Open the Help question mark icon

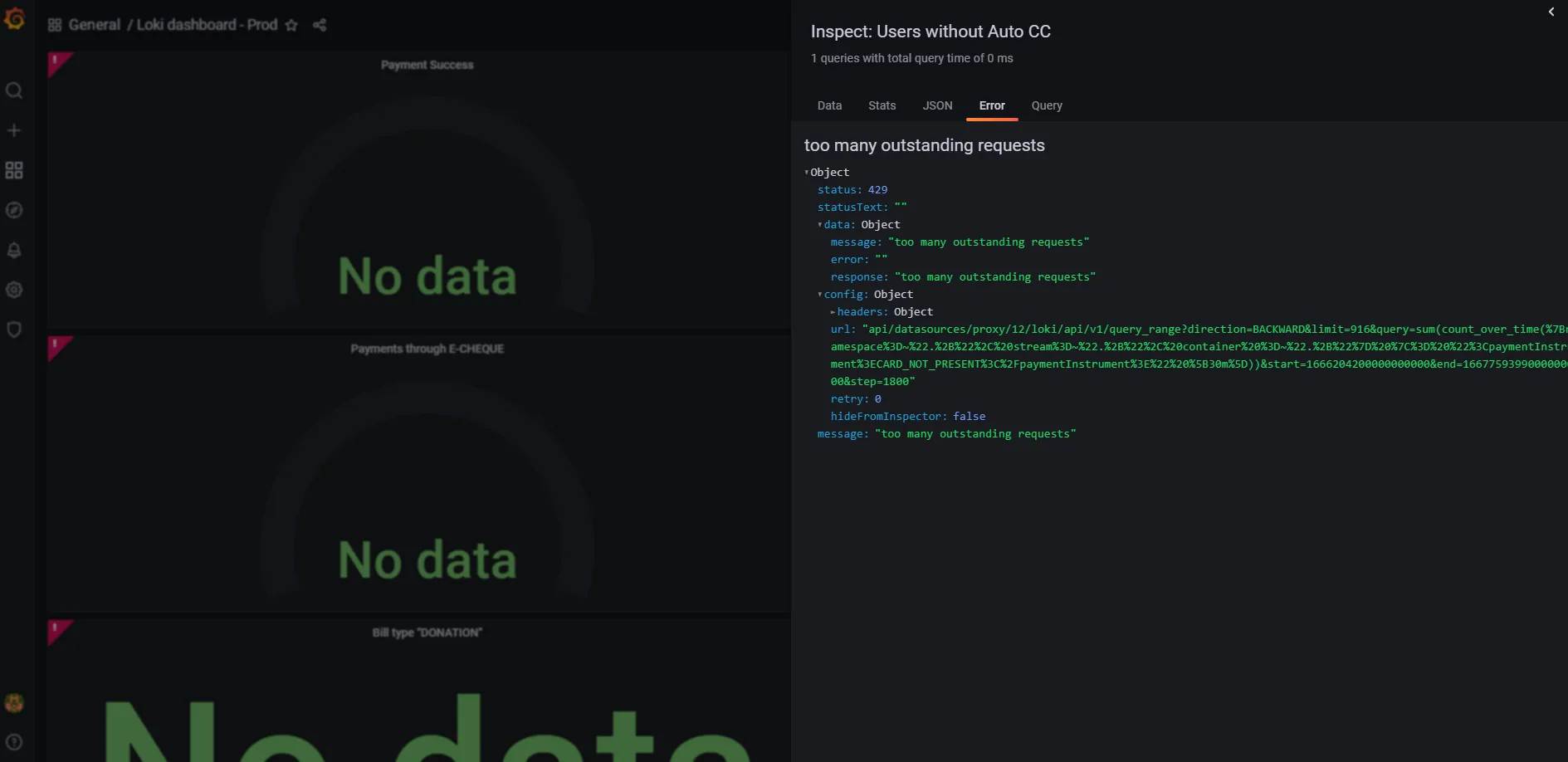[14, 742]
